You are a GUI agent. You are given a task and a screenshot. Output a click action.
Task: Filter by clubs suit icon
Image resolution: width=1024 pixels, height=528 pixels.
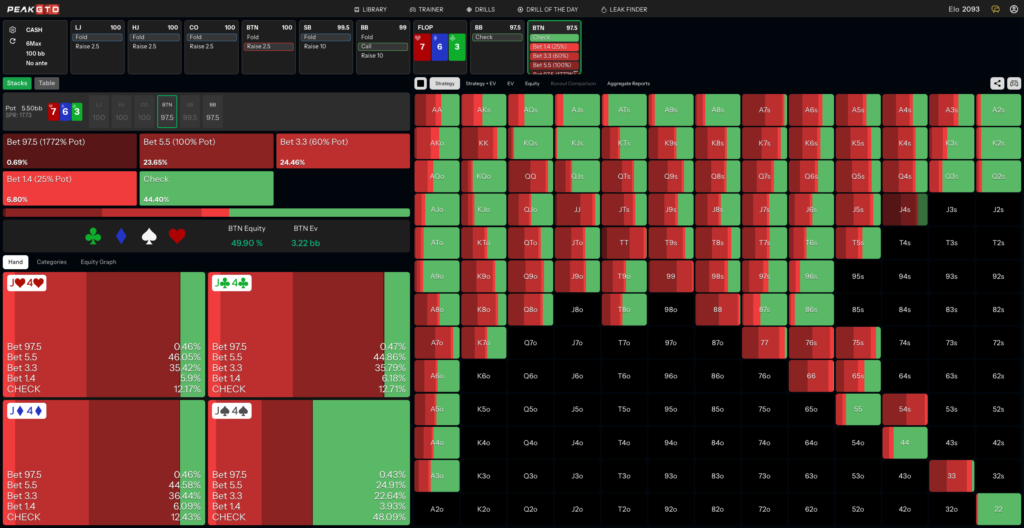tap(93, 237)
